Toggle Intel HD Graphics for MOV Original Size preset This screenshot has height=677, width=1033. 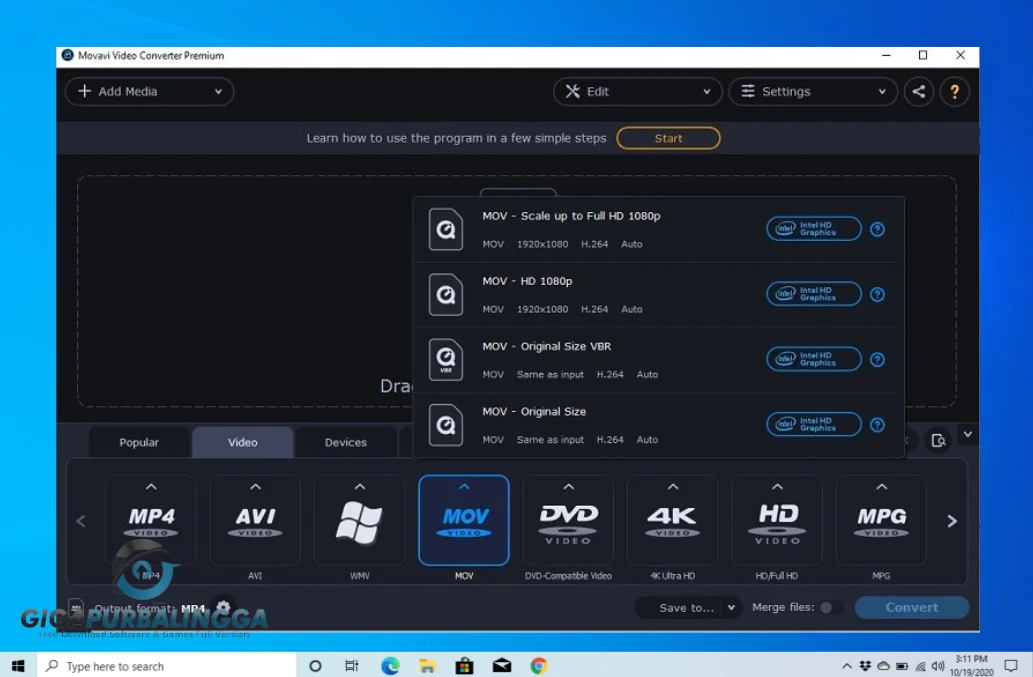[814, 425]
